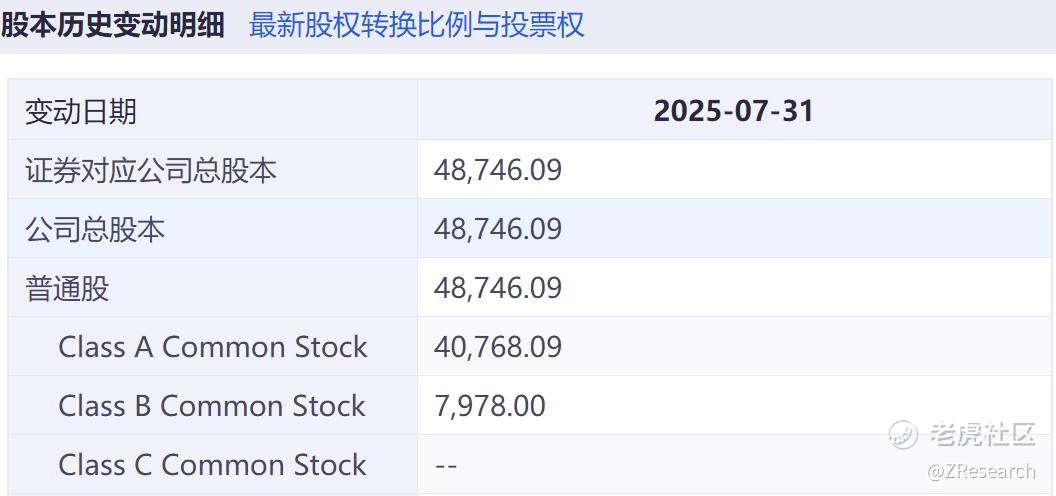
Task: Click the 普通股 total value 48,746.09
Action: [x=498, y=288]
